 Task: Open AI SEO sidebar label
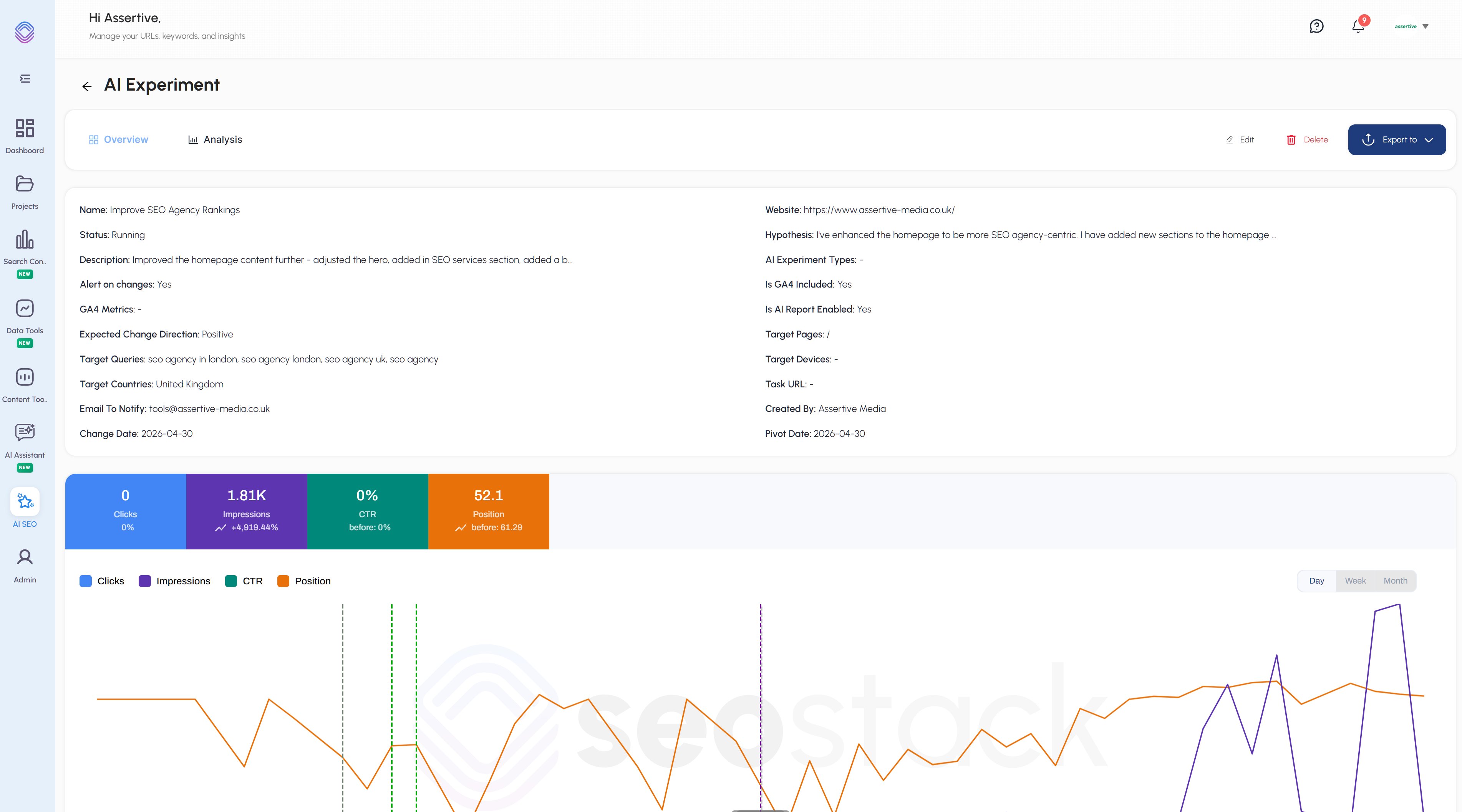[x=25, y=524]
